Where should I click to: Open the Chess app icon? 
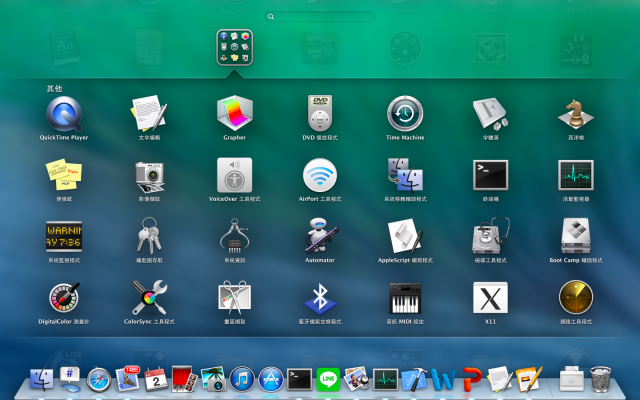coord(575,113)
